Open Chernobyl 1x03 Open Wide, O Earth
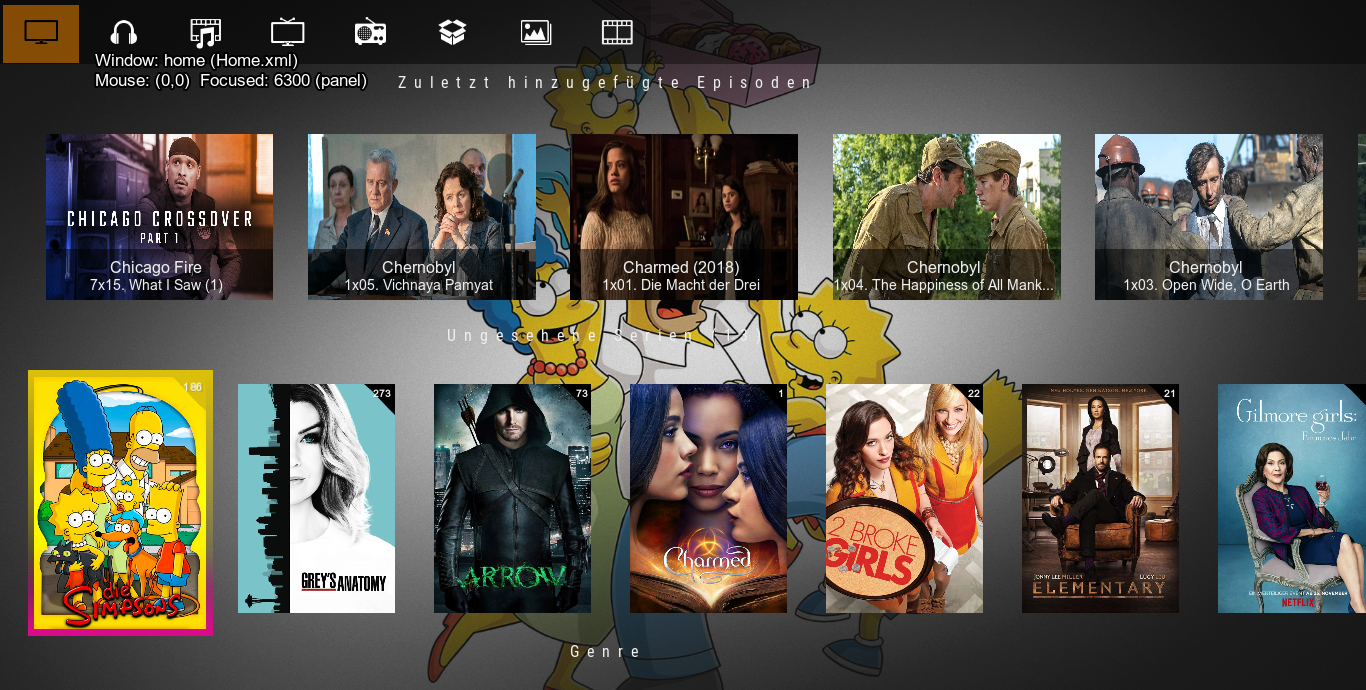This screenshot has height=690, width=1366. 1209,217
